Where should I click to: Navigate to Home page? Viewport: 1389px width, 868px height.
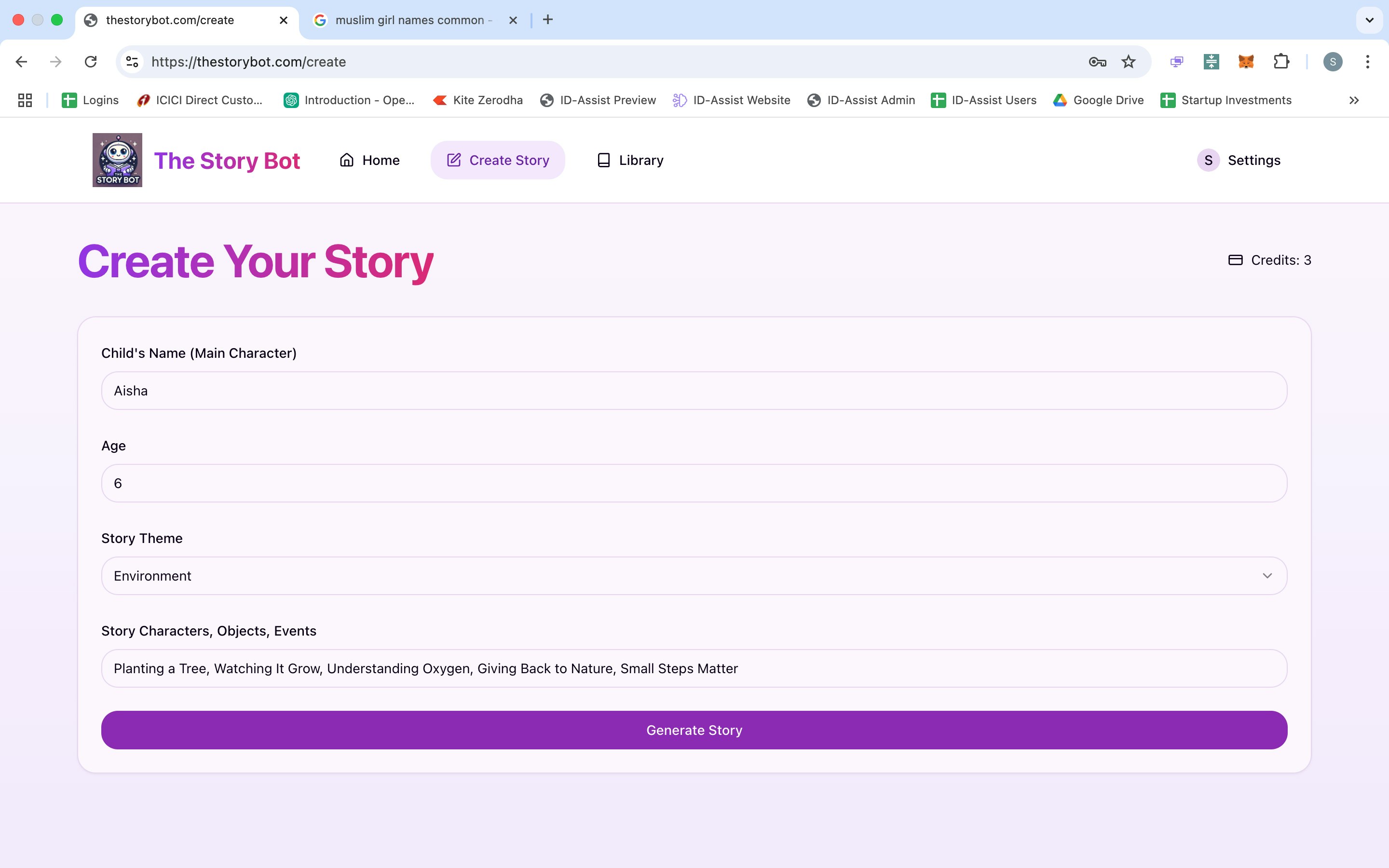tap(369, 160)
